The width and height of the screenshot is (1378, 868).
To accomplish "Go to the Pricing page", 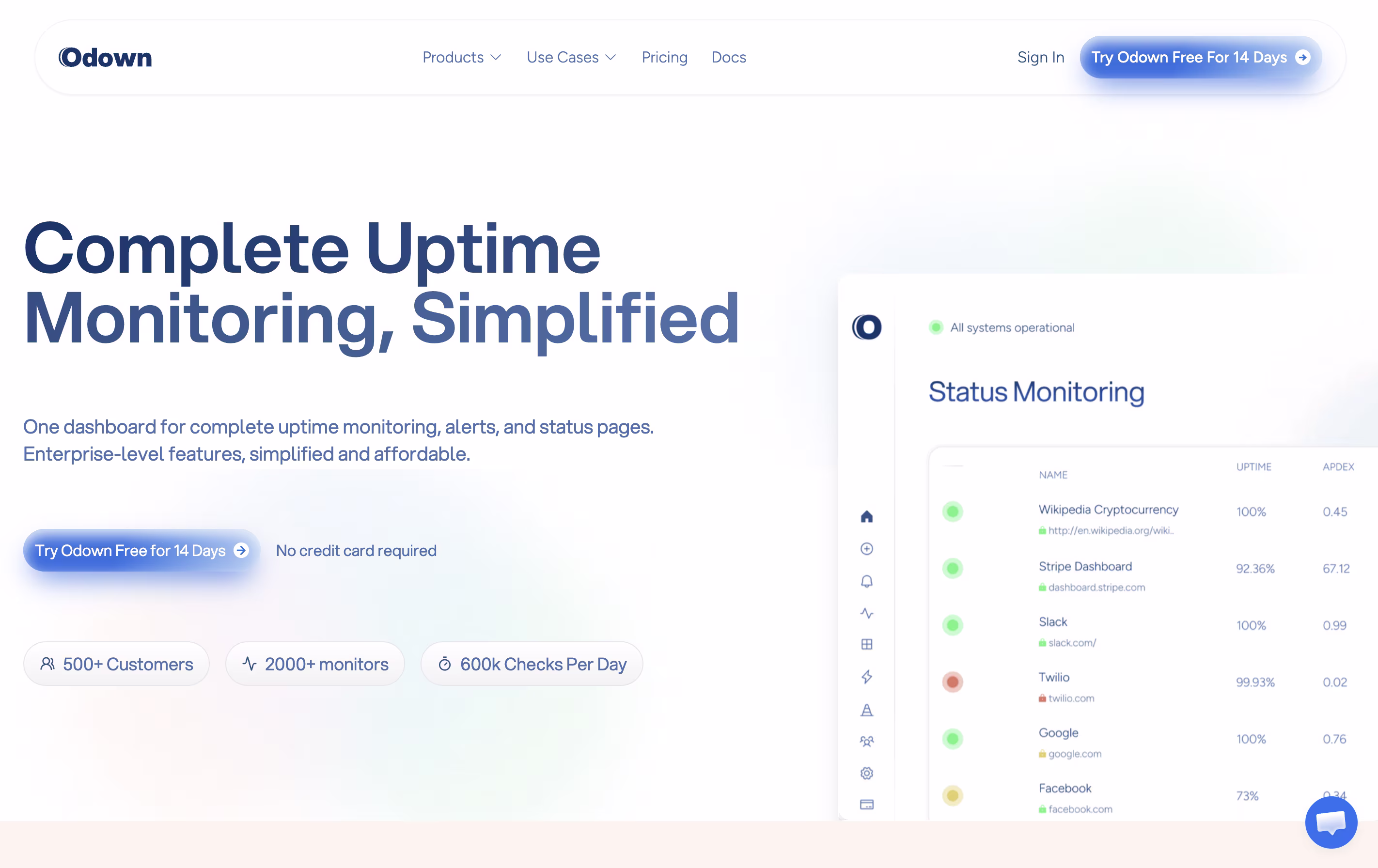I will (664, 57).
